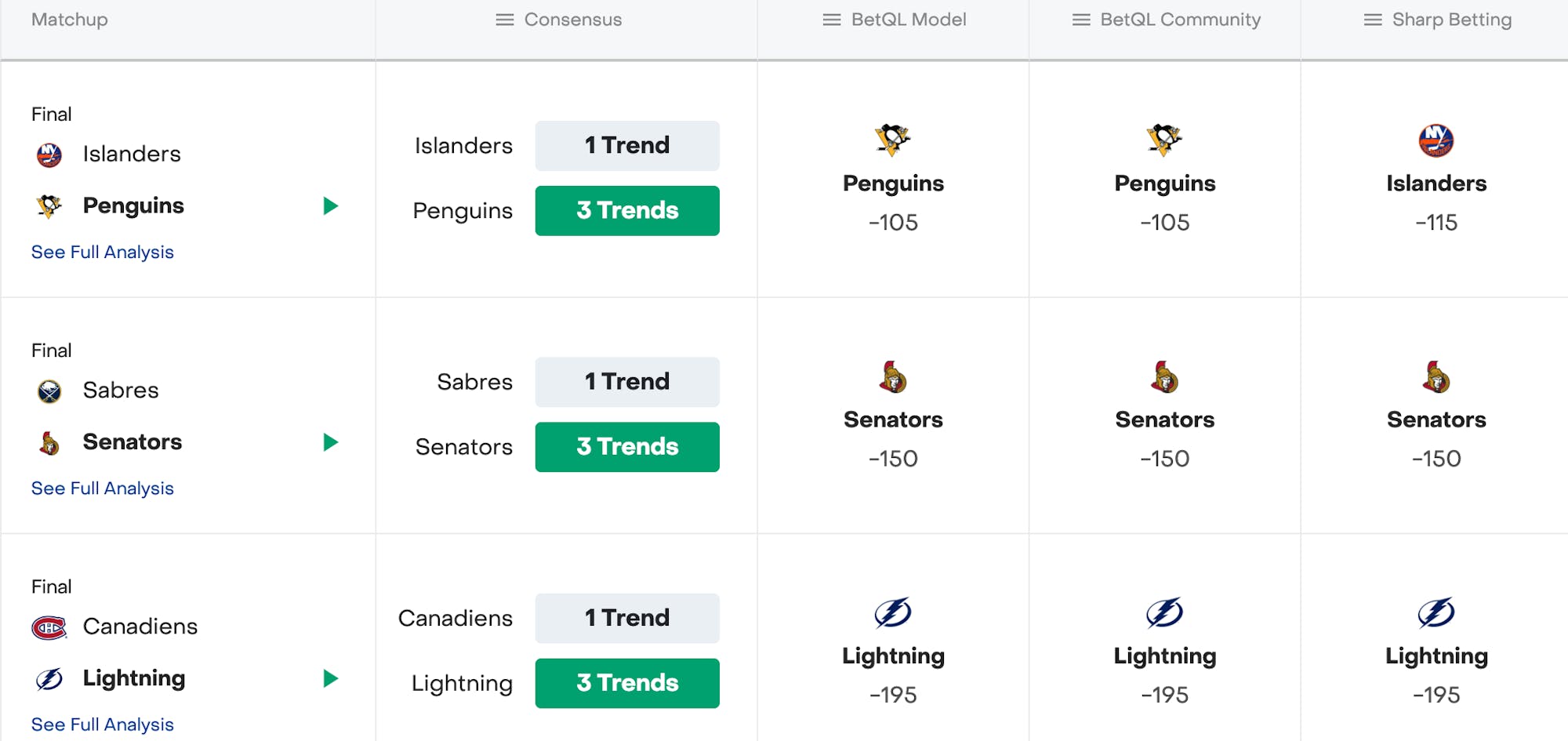The width and height of the screenshot is (1568, 741).
Task: Click the Lightning logo under Sharp Betting
Action: (x=1436, y=613)
